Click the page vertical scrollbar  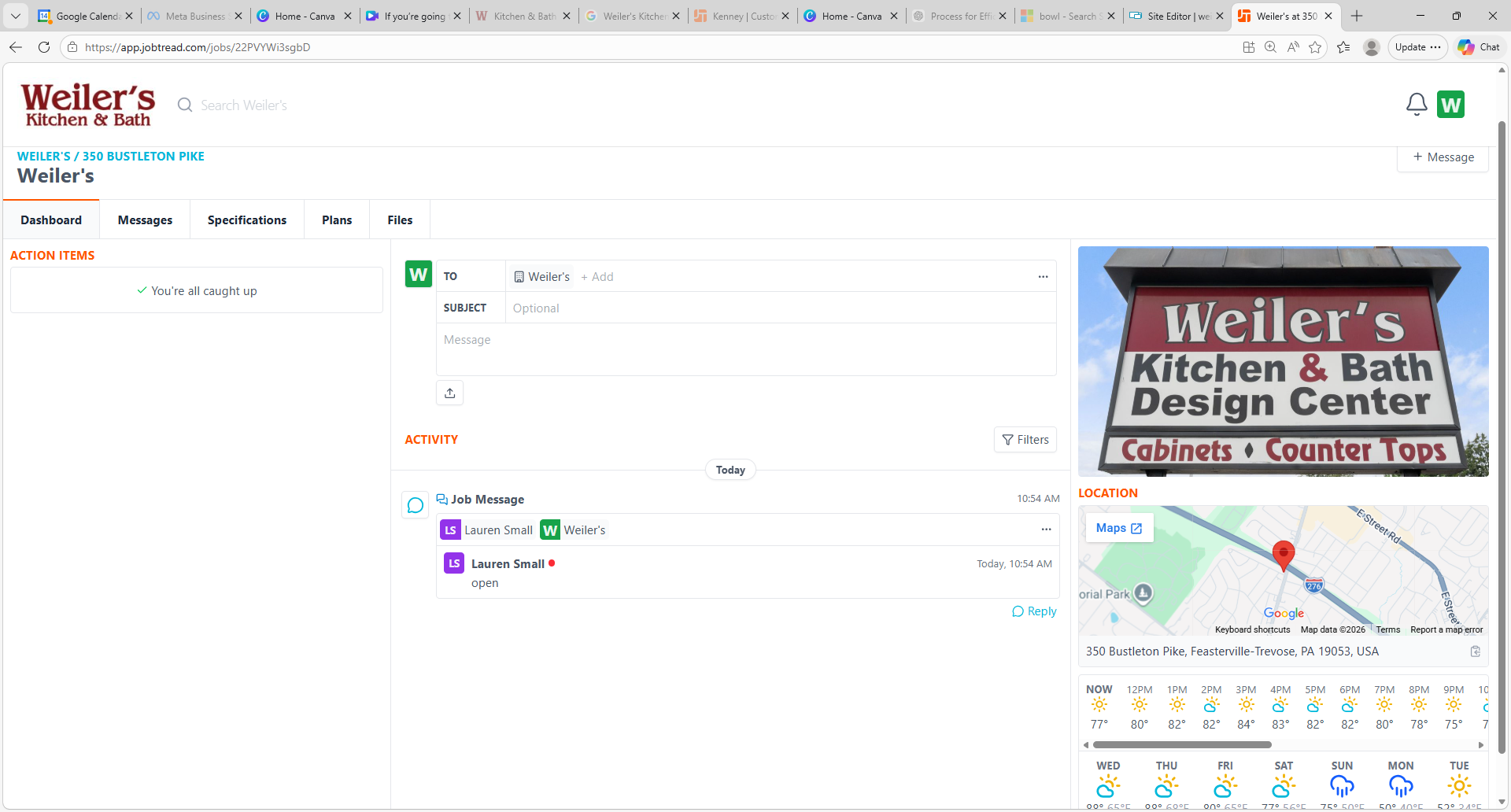click(x=1502, y=437)
